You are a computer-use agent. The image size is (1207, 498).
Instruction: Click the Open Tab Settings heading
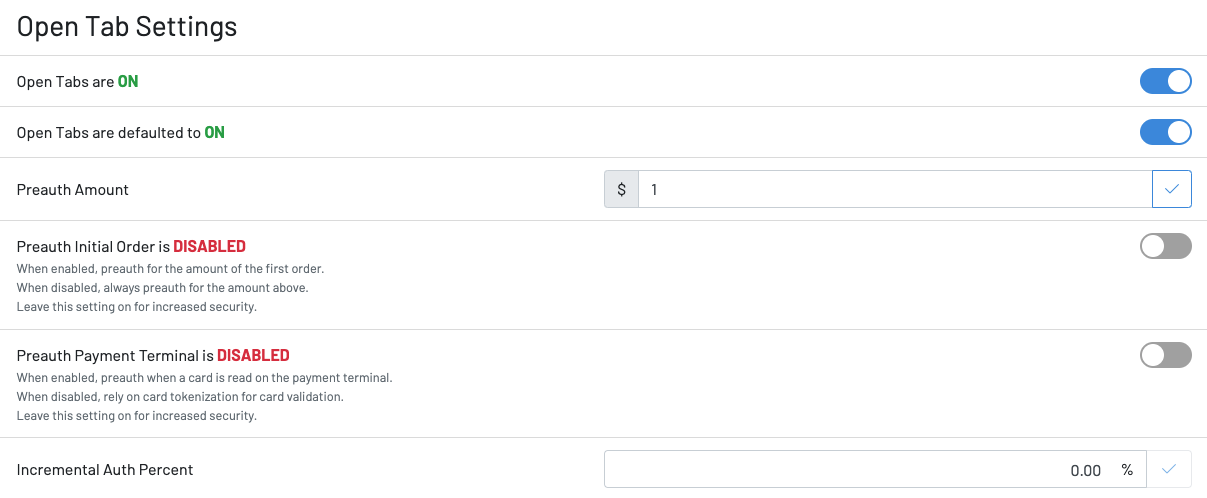coord(127,27)
